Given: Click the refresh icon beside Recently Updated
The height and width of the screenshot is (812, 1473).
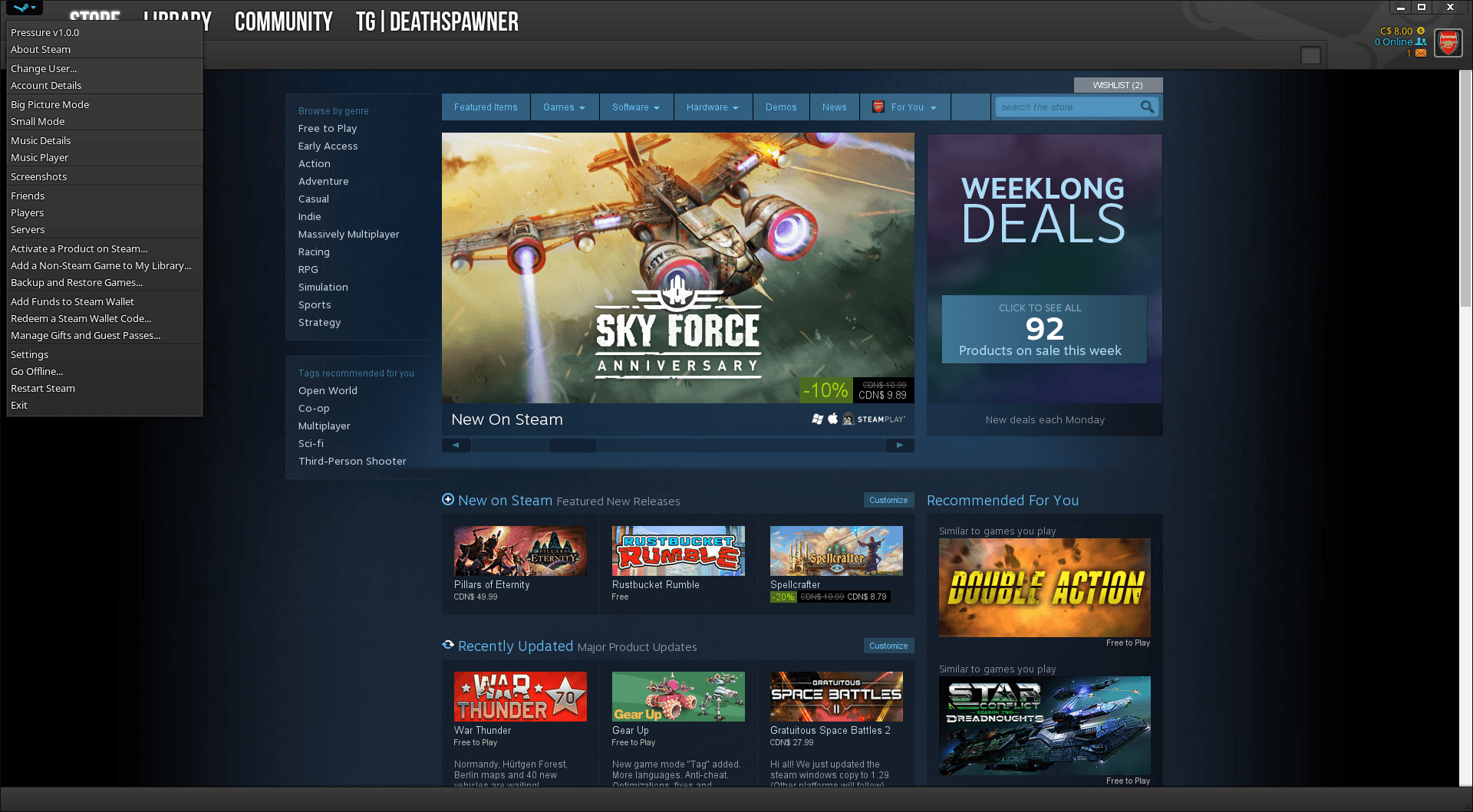Looking at the screenshot, I should pyautogui.click(x=448, y=645).
